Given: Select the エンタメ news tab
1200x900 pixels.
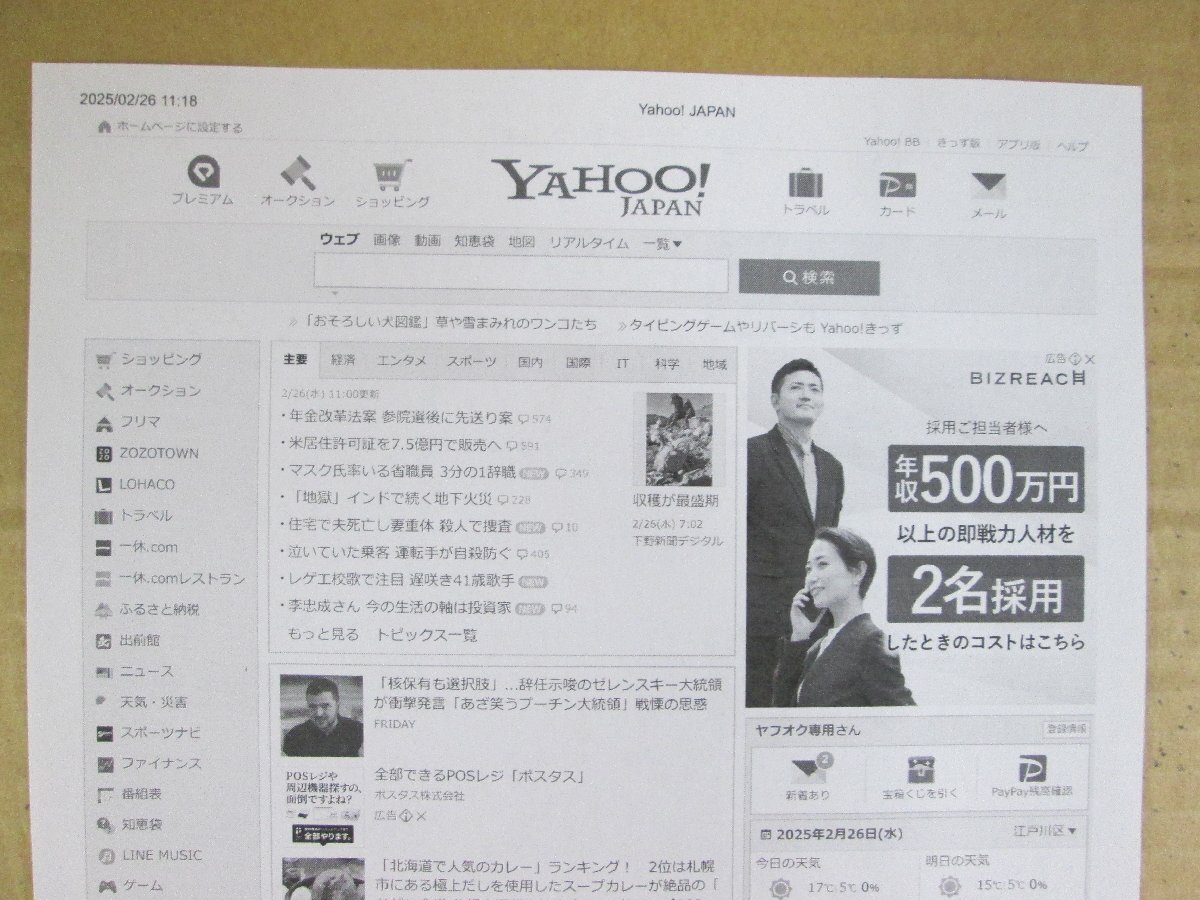Looking at the screenshot, I should pyautogui.click(x=400, y=362).
